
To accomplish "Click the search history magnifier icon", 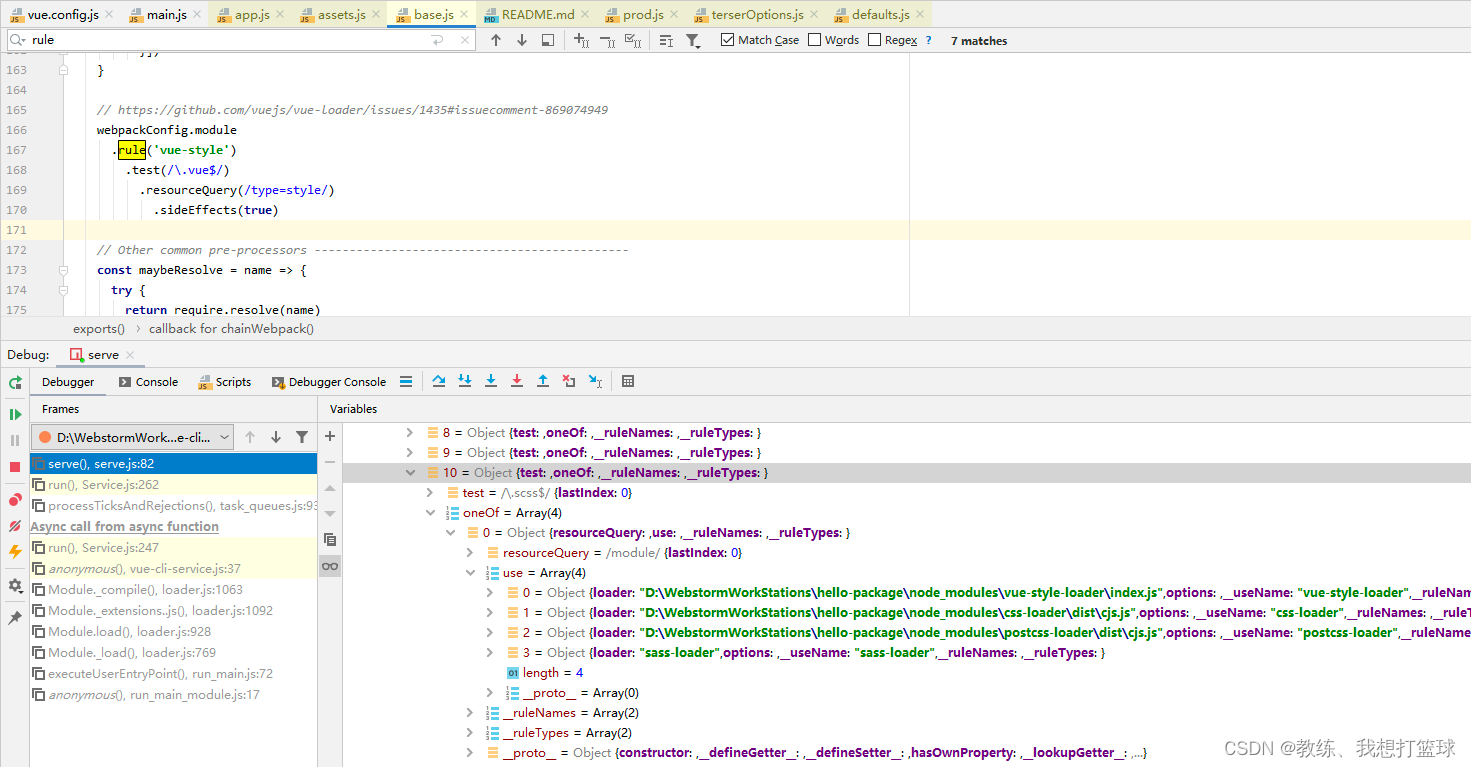I will pos(18,40).
